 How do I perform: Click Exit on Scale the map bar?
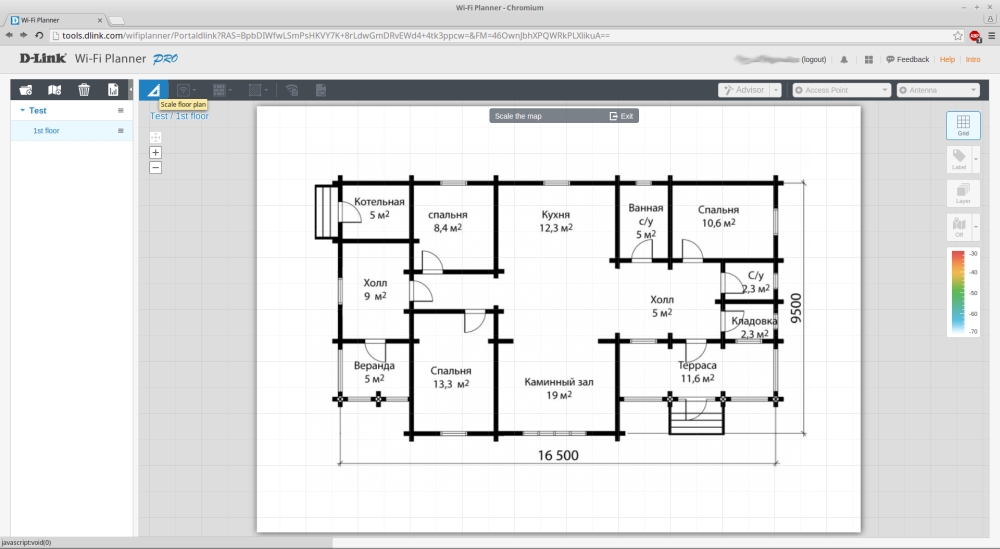click(x=621, y=116)
